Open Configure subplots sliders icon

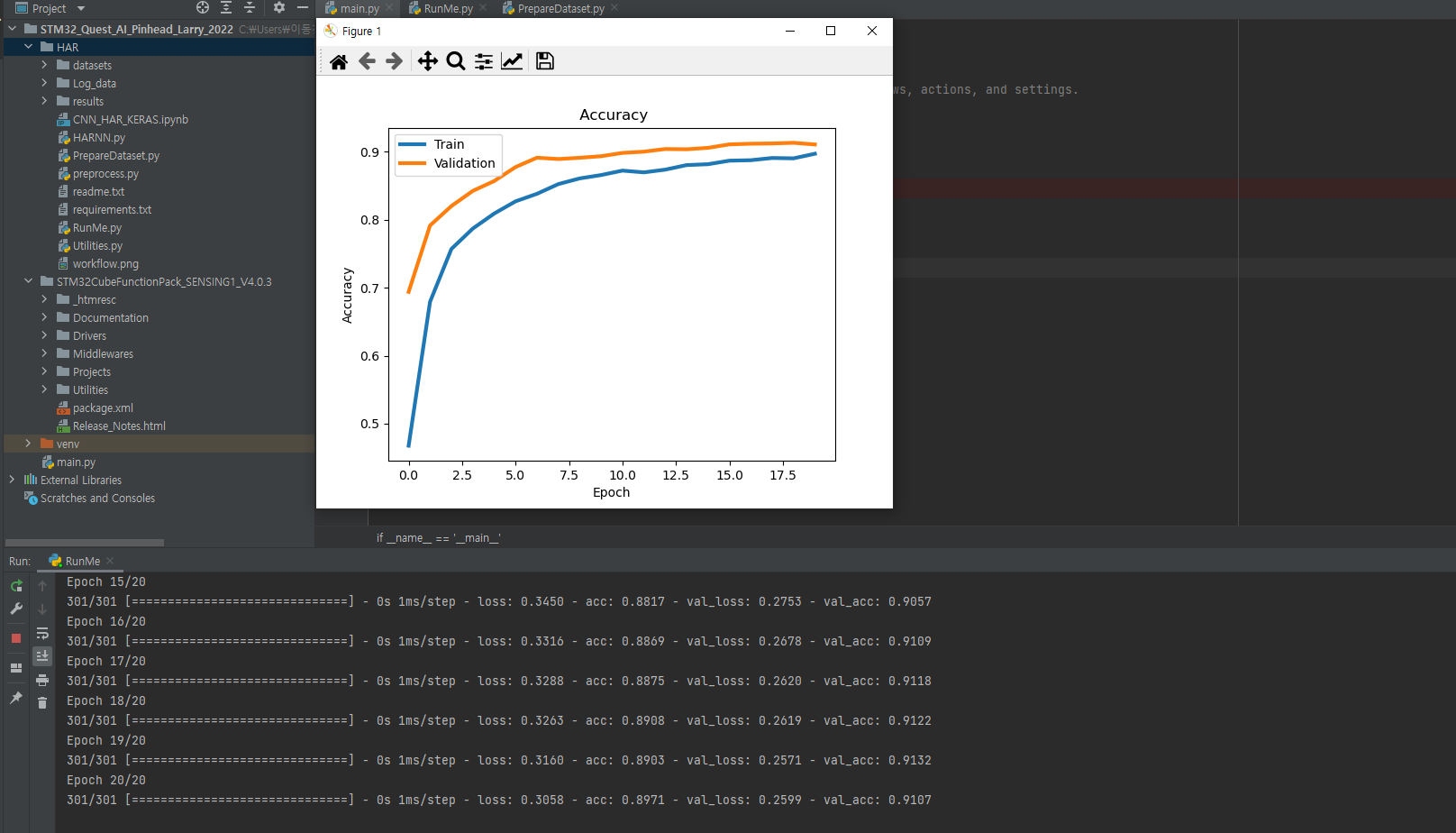click(x=484, y=61)
